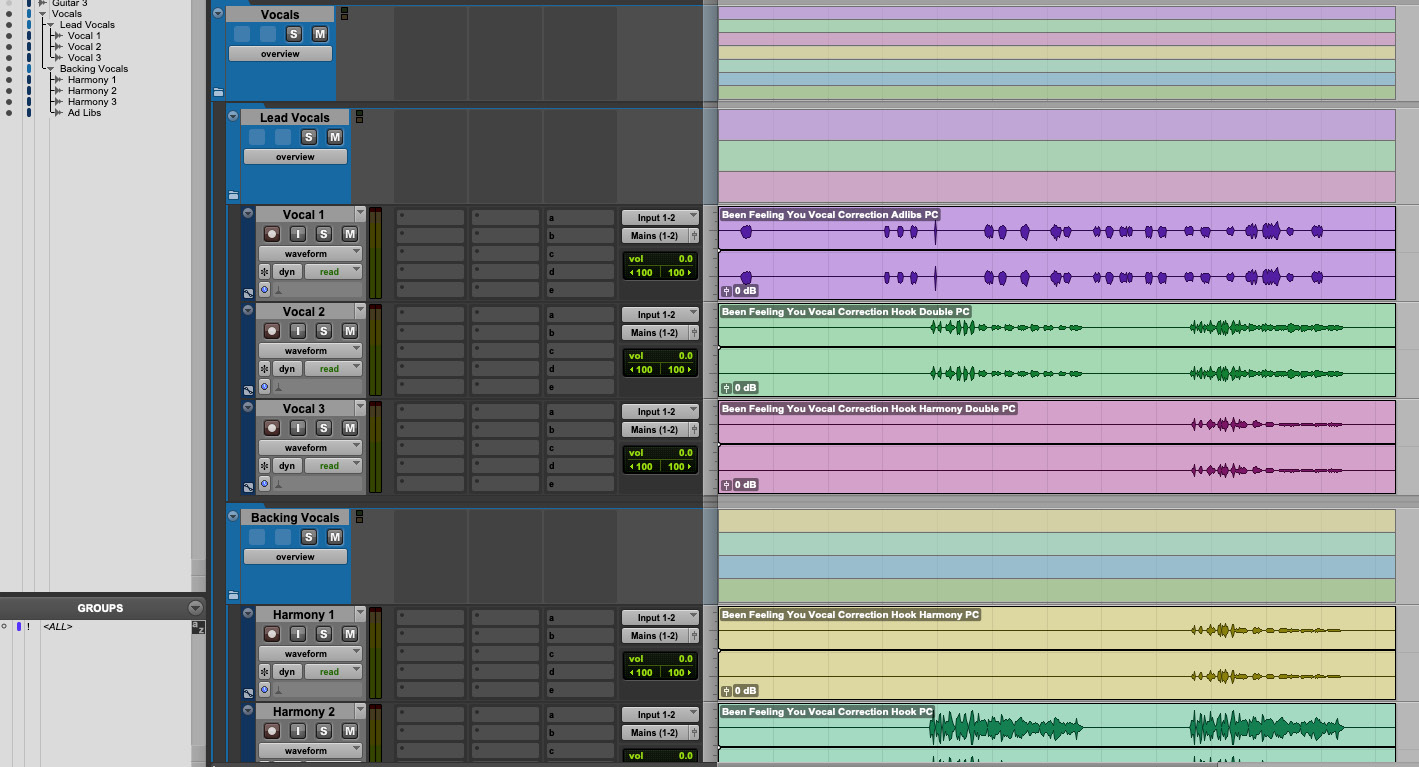Click the blue timebase selector on Vocal 2
Screen dimensions: 1419x767
(265, 386)
